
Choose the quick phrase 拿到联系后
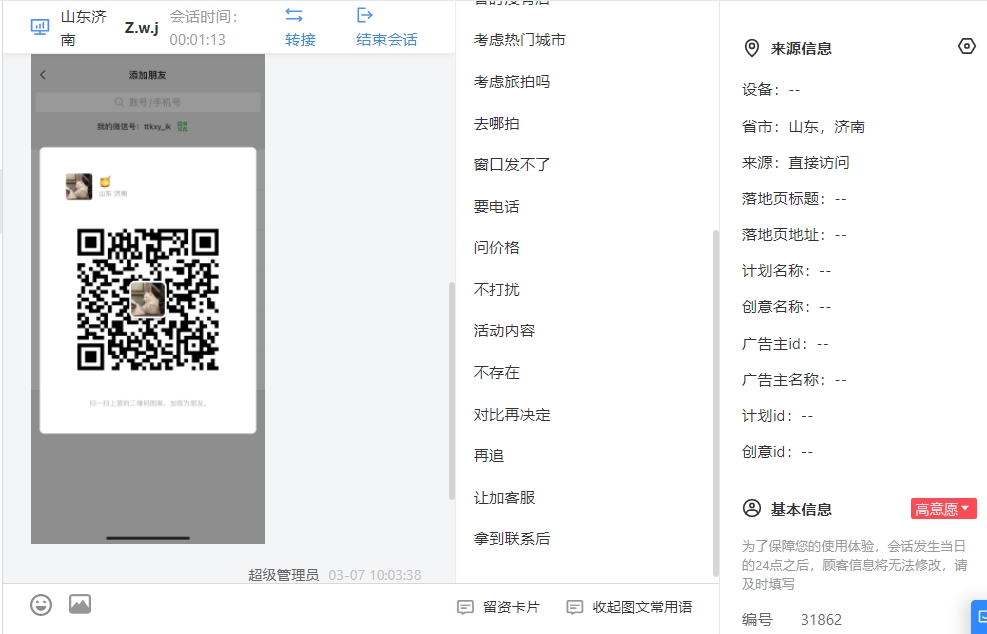pyautogui.click(x=512, y=539)
